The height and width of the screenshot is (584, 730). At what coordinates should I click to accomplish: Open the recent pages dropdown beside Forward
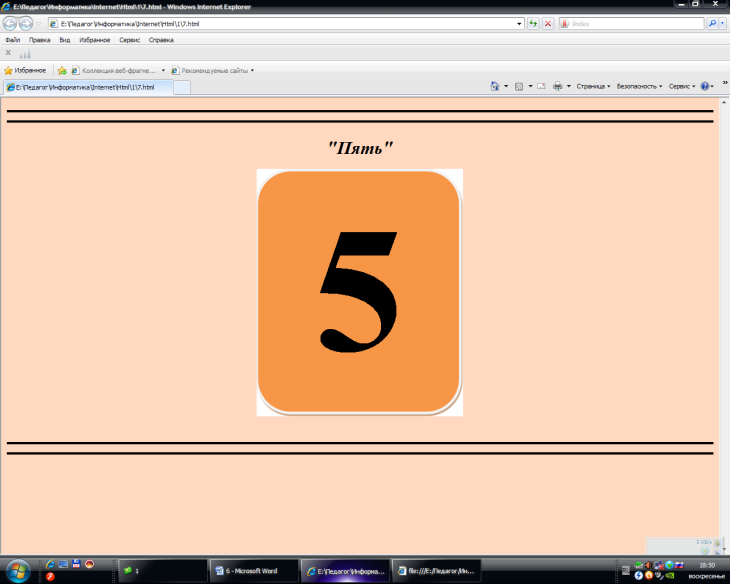tap(39, 23)
